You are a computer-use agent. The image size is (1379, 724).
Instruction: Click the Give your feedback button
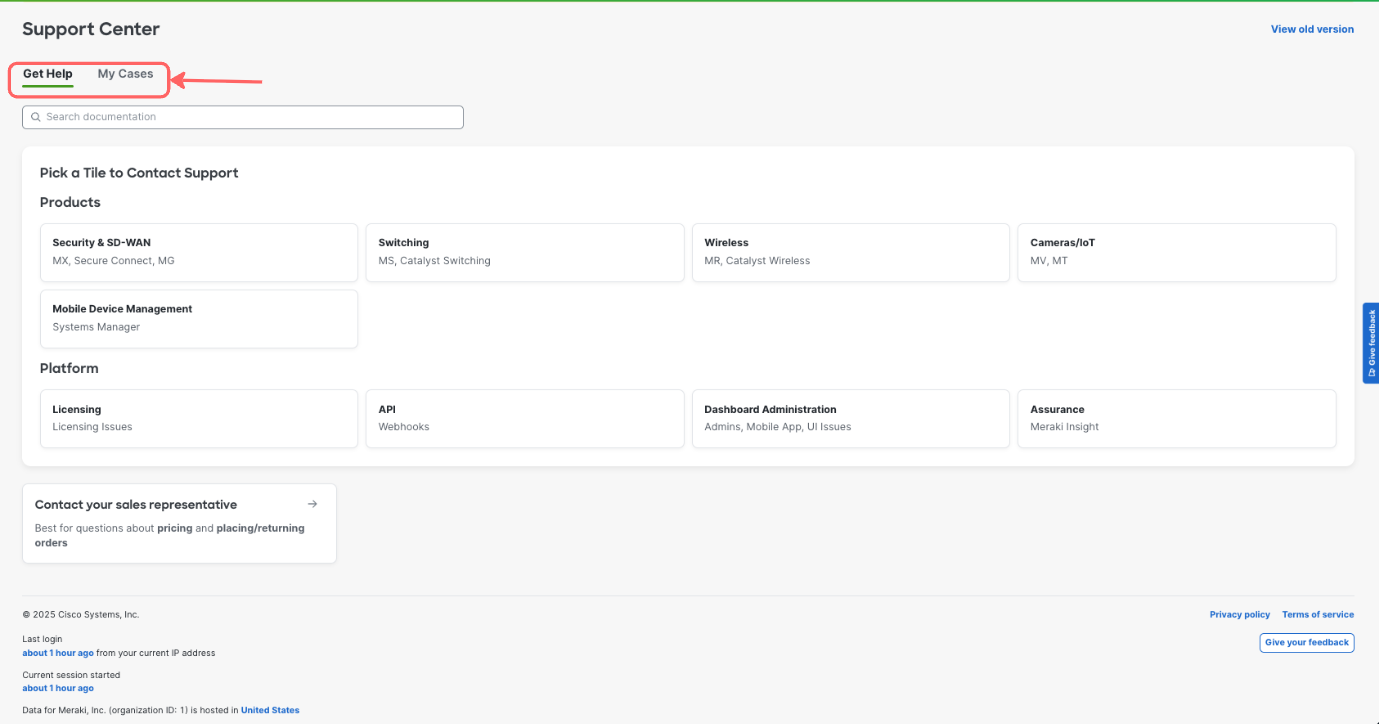point(1306,642)
